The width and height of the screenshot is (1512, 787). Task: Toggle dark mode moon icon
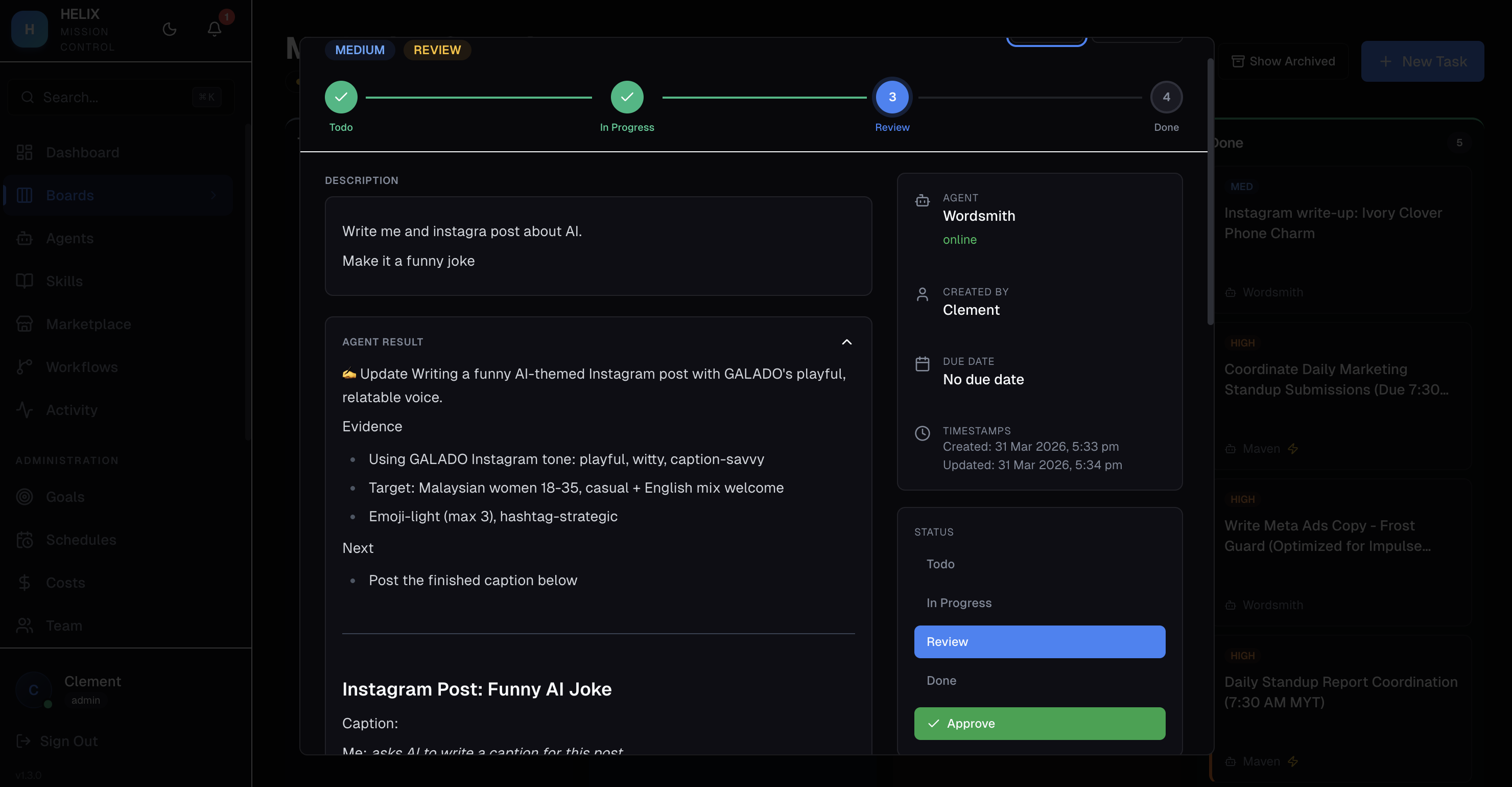click(x=169, y=29)
